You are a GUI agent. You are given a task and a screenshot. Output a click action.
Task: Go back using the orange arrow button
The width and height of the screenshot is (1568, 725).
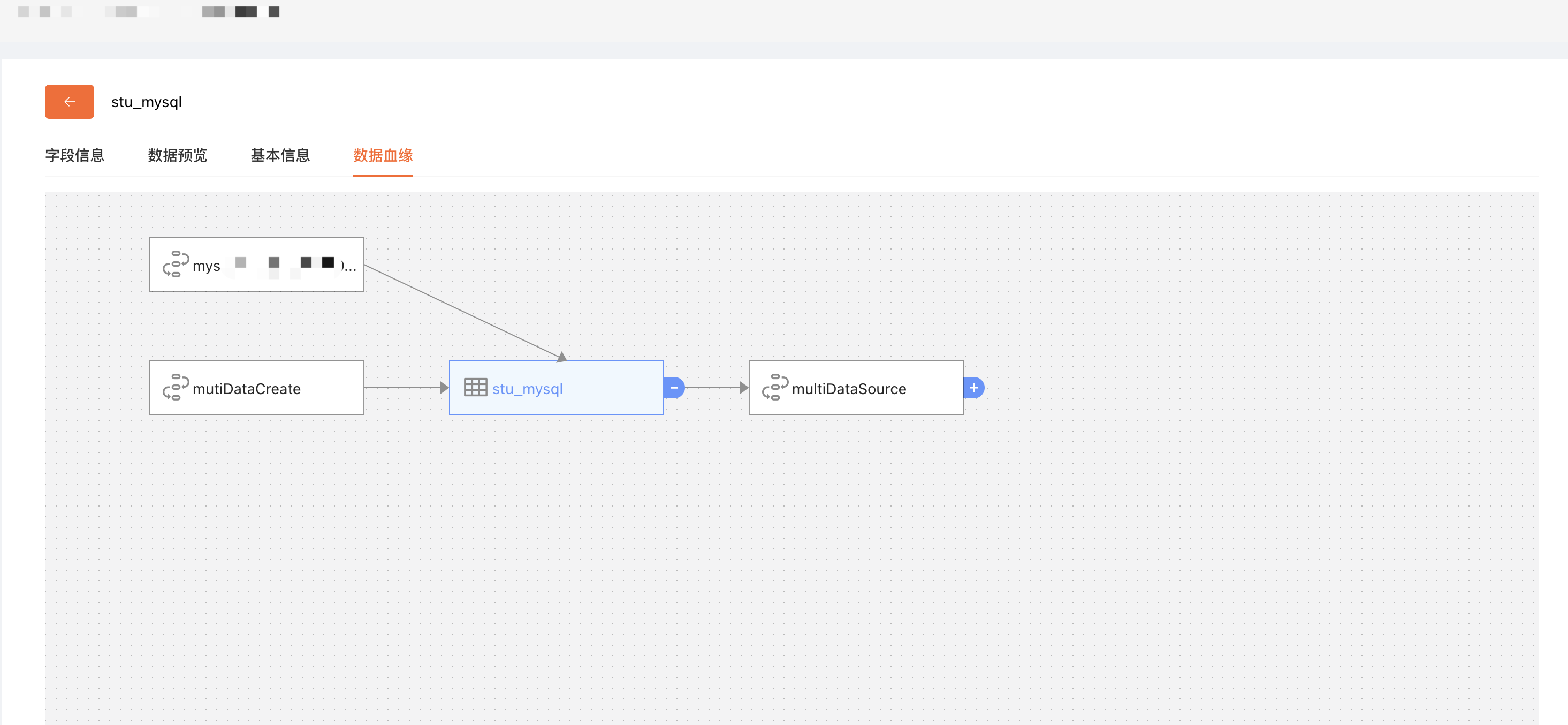[x=70, y=102]
